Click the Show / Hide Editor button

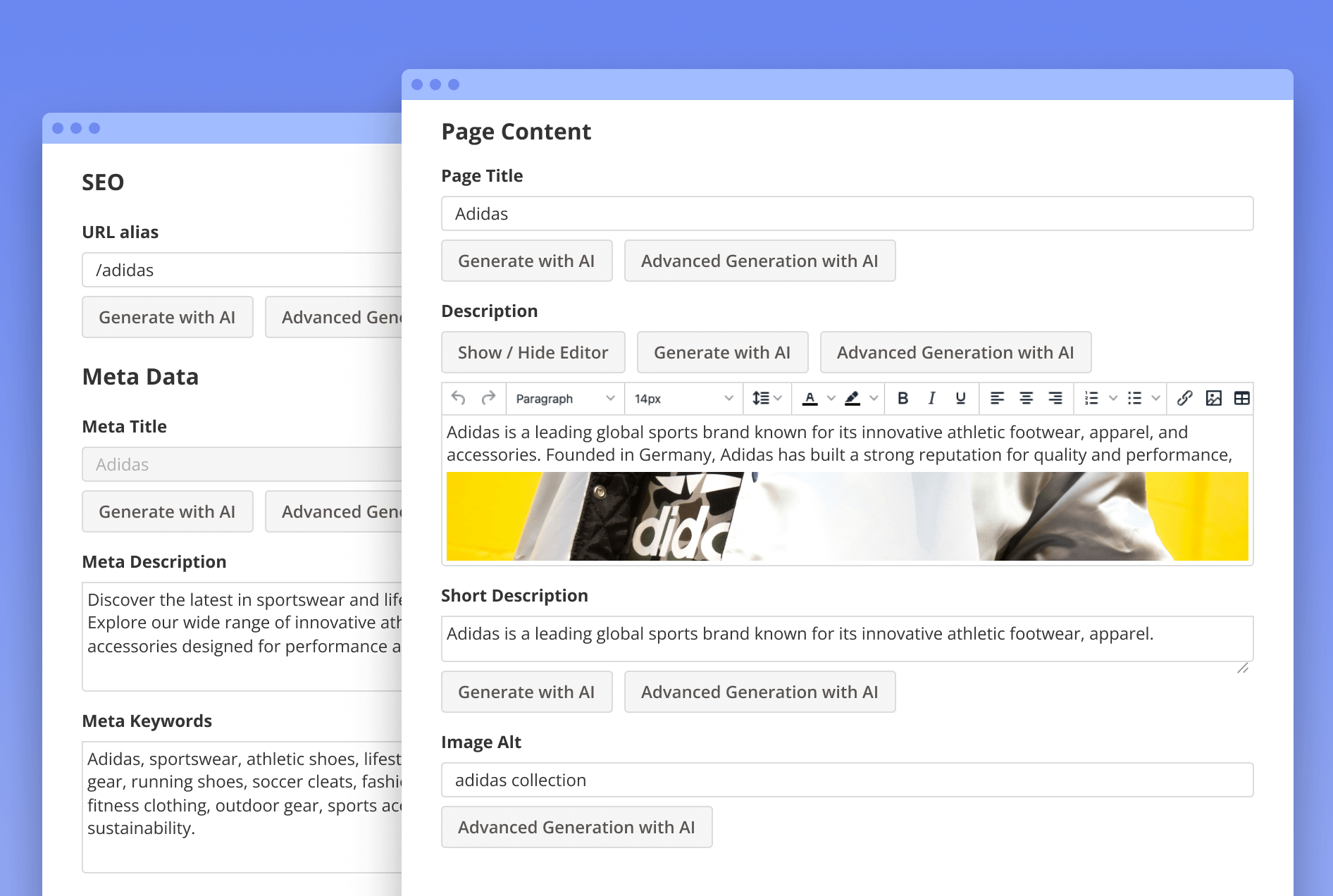533,352
